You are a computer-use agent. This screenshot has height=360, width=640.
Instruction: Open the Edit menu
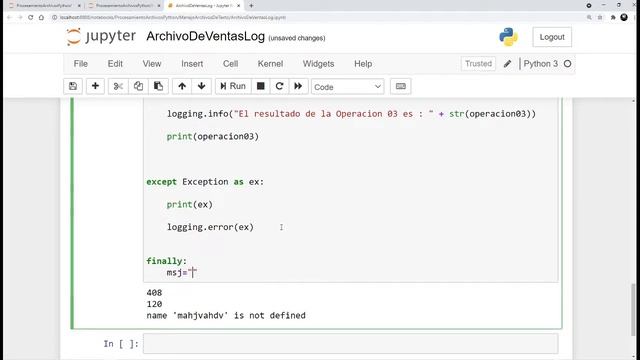coord(115,64)
